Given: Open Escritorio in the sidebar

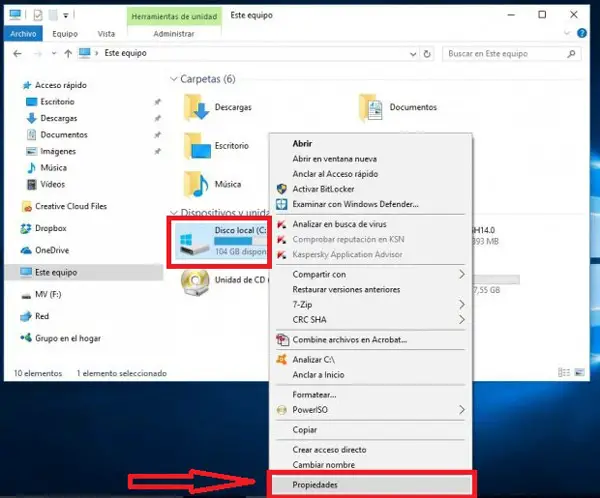Looking at the screenshot, I should (x=57, y=101).
